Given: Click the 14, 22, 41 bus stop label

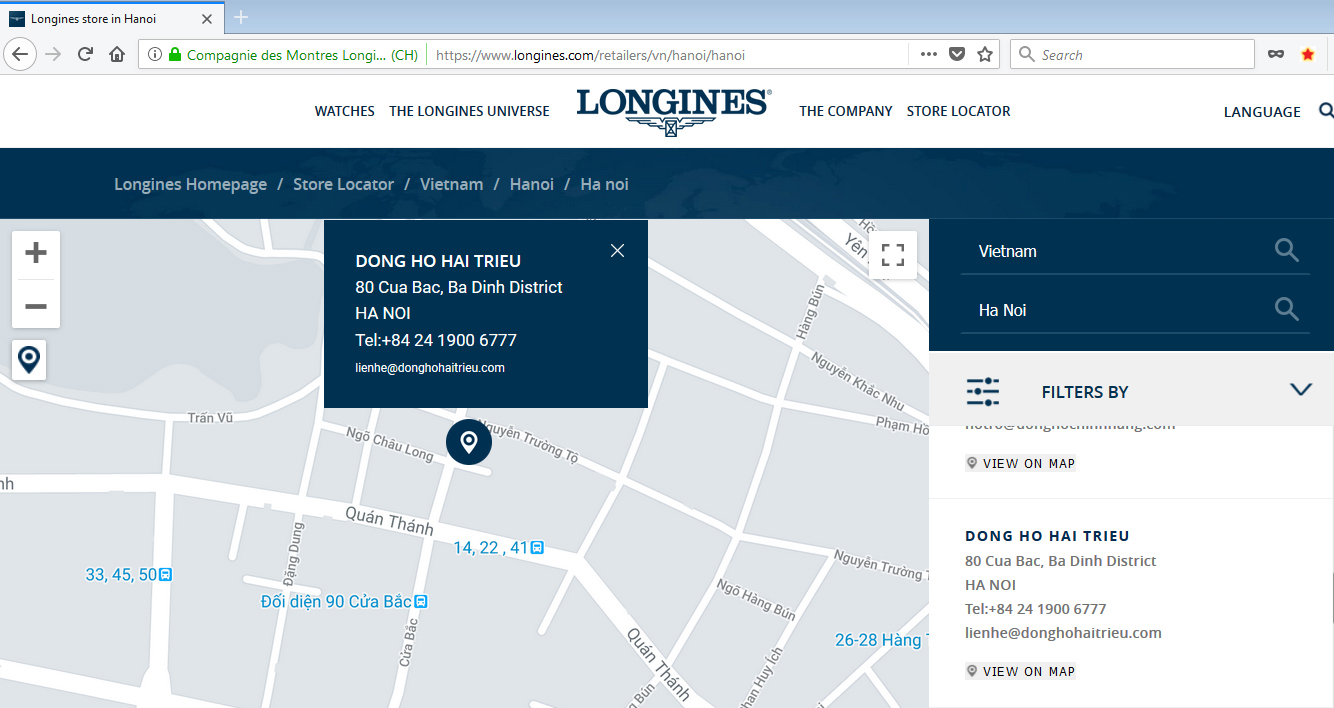Looking at the screenshot, I should [498, 547].
